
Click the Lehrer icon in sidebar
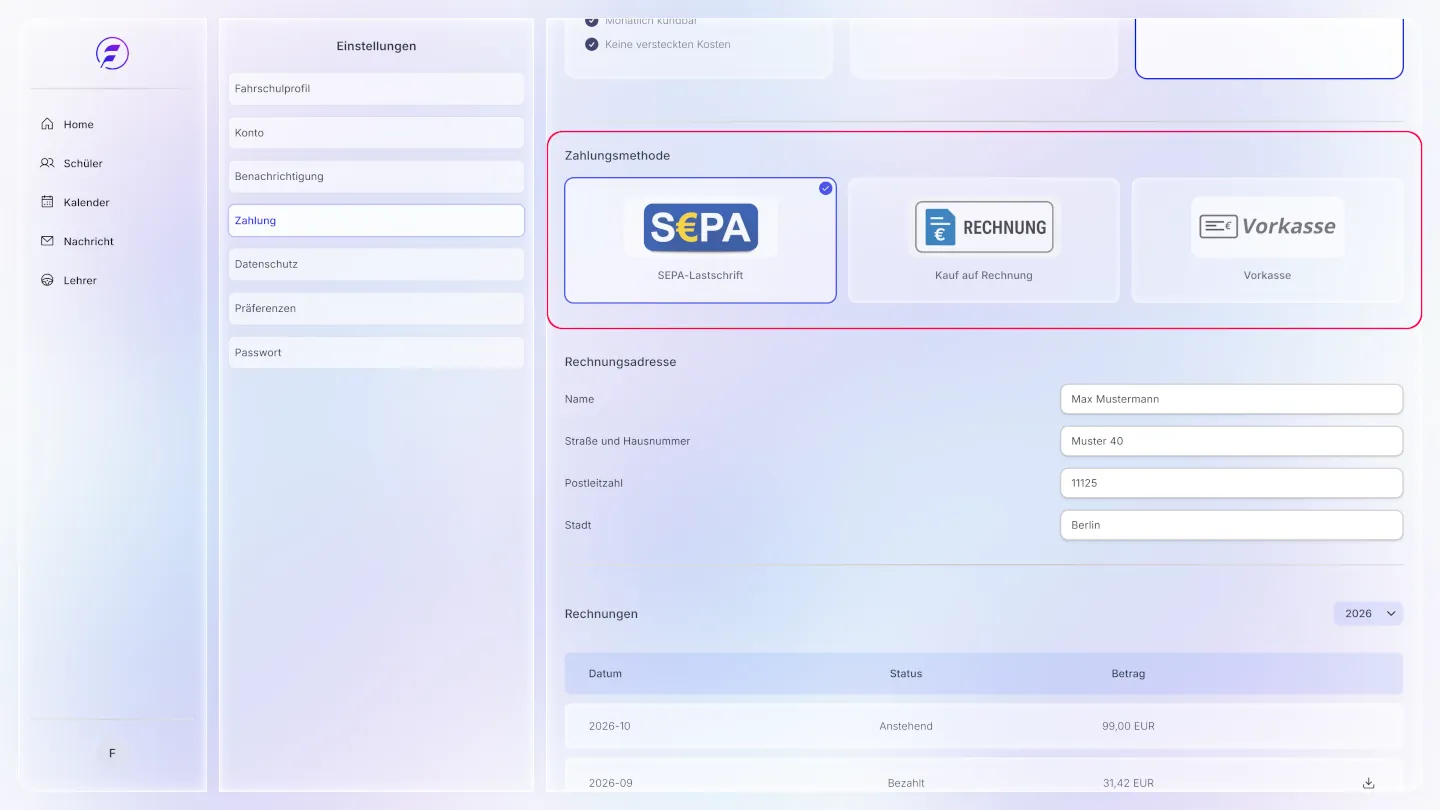[x=47, y=280]
